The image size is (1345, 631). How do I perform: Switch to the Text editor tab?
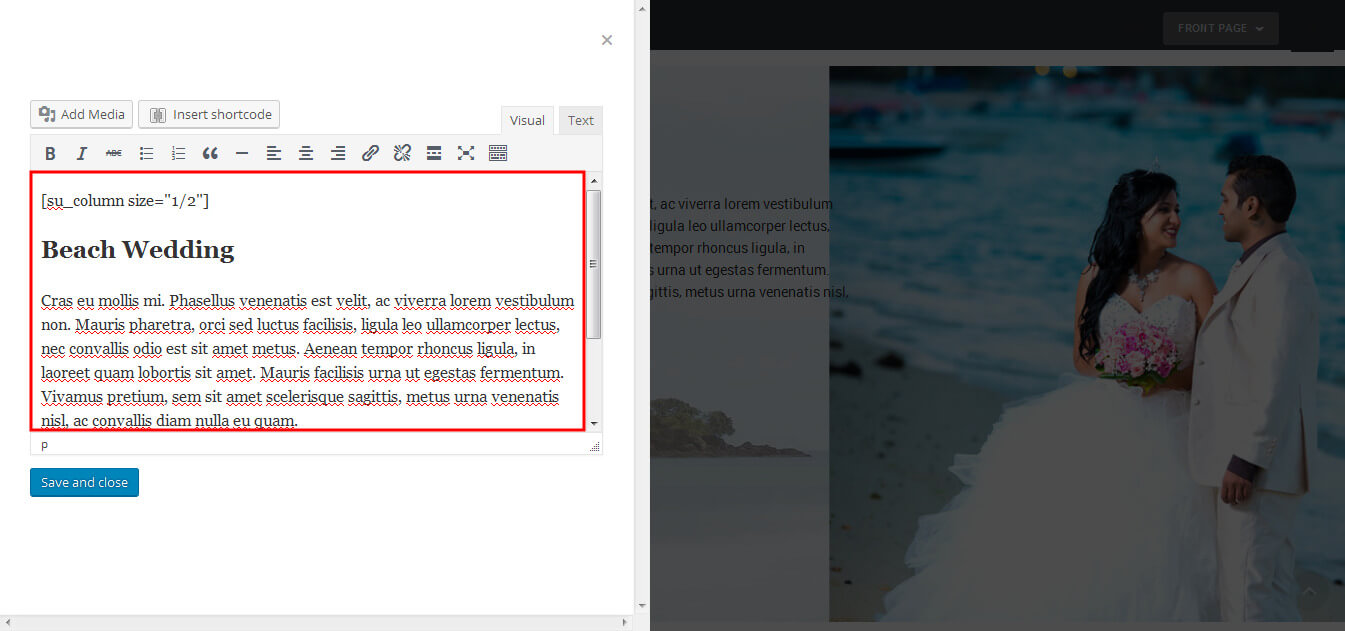tap(581, 120)
